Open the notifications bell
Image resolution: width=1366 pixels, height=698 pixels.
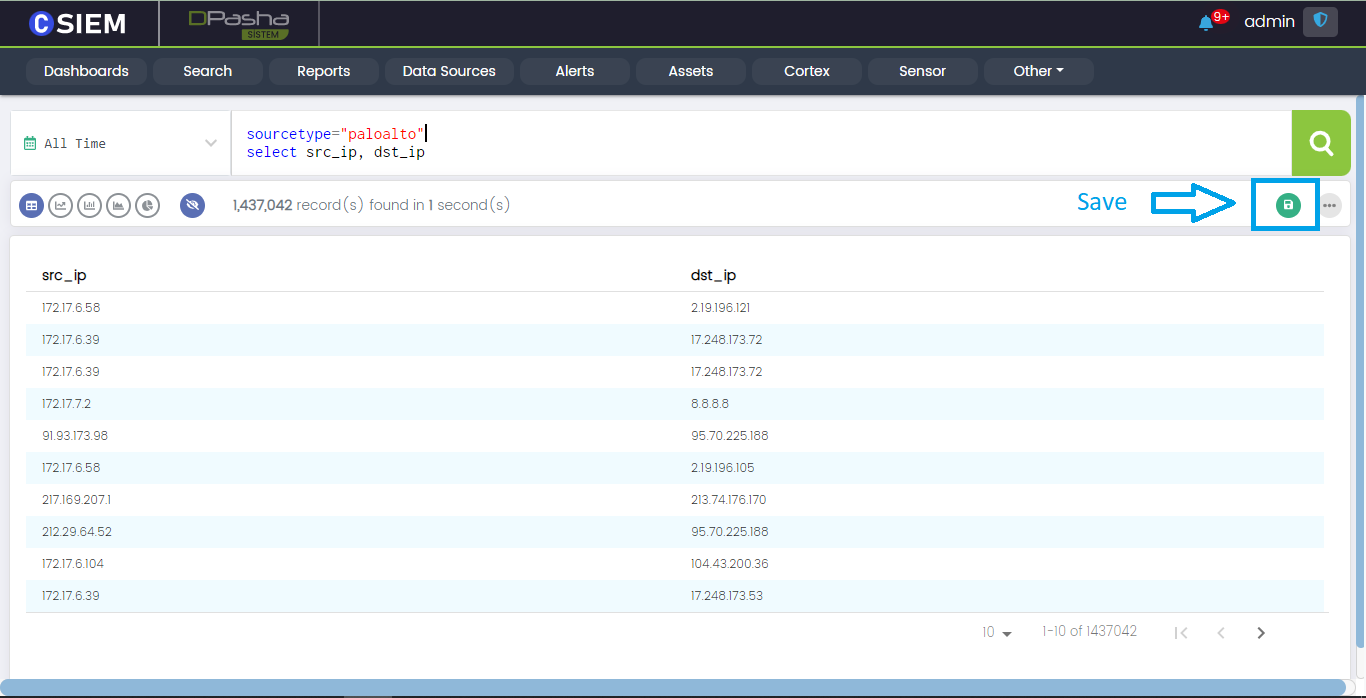[x=1206, y=22]
